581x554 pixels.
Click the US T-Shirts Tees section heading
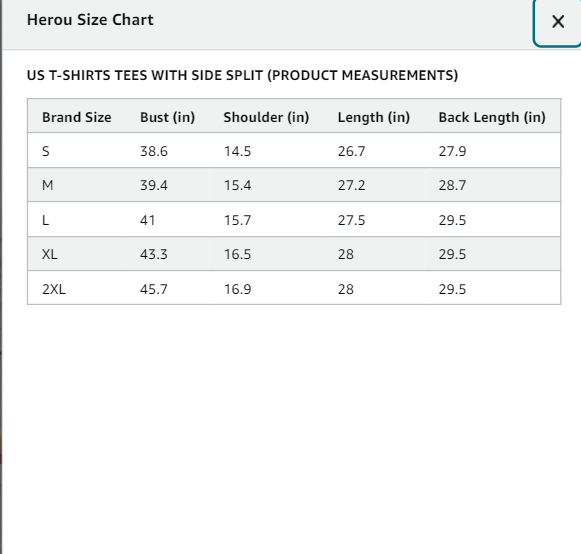click(243, 75)
